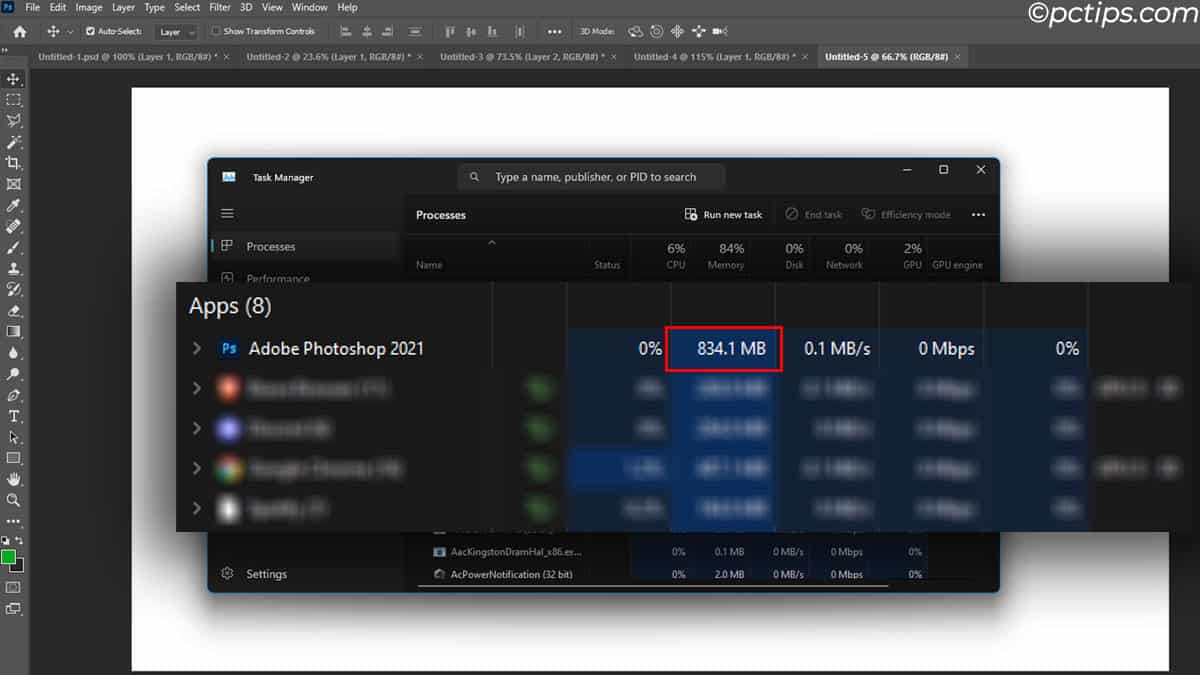
Task: Toggle Show Transform Controls
Action: pos(217,31)
